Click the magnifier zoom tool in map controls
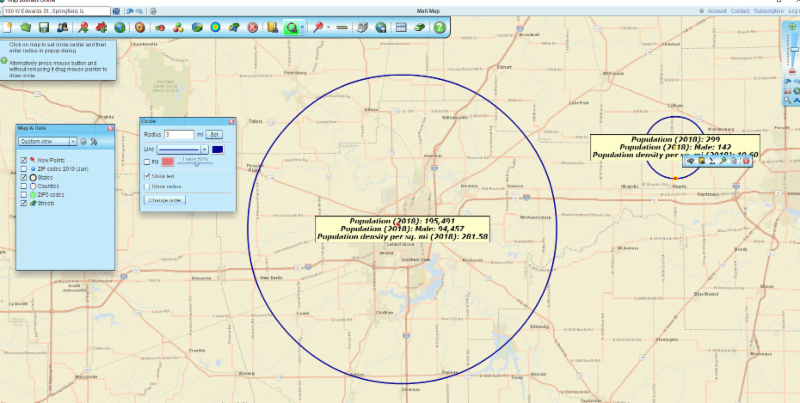Viewport: 800px width, 403px height. [788, 100]
